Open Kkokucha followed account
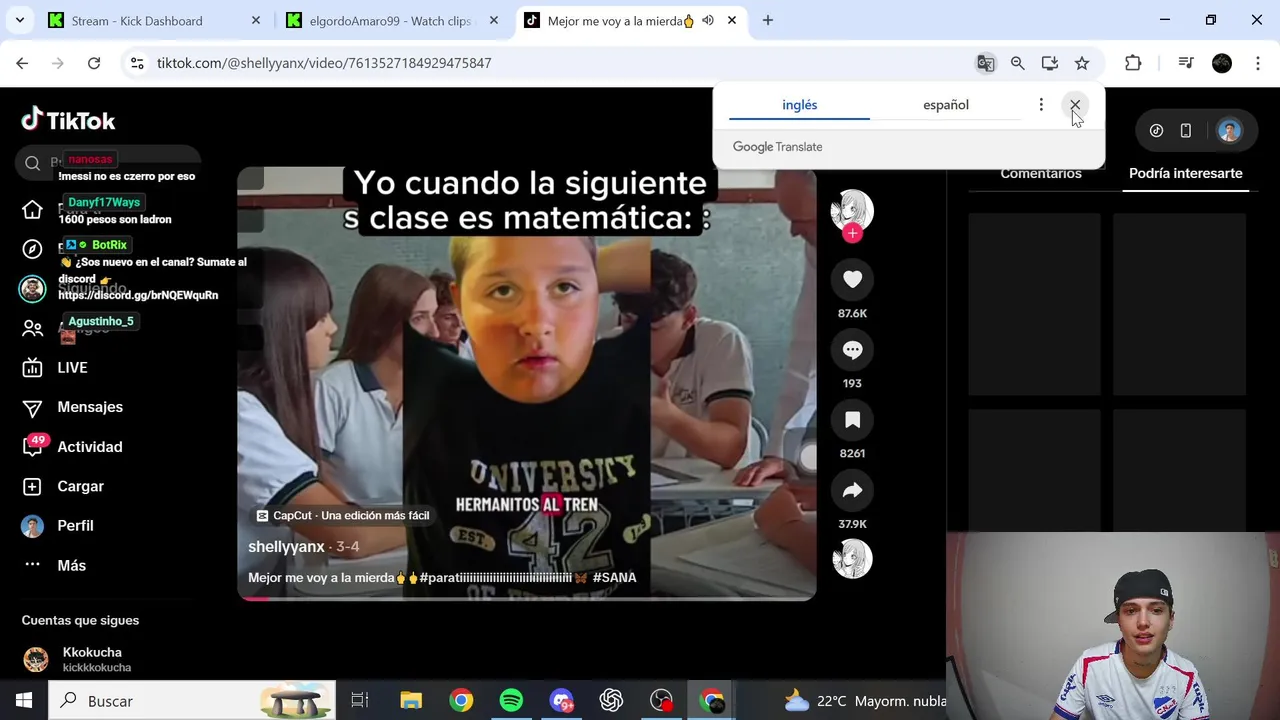 [x=92, y=659]
